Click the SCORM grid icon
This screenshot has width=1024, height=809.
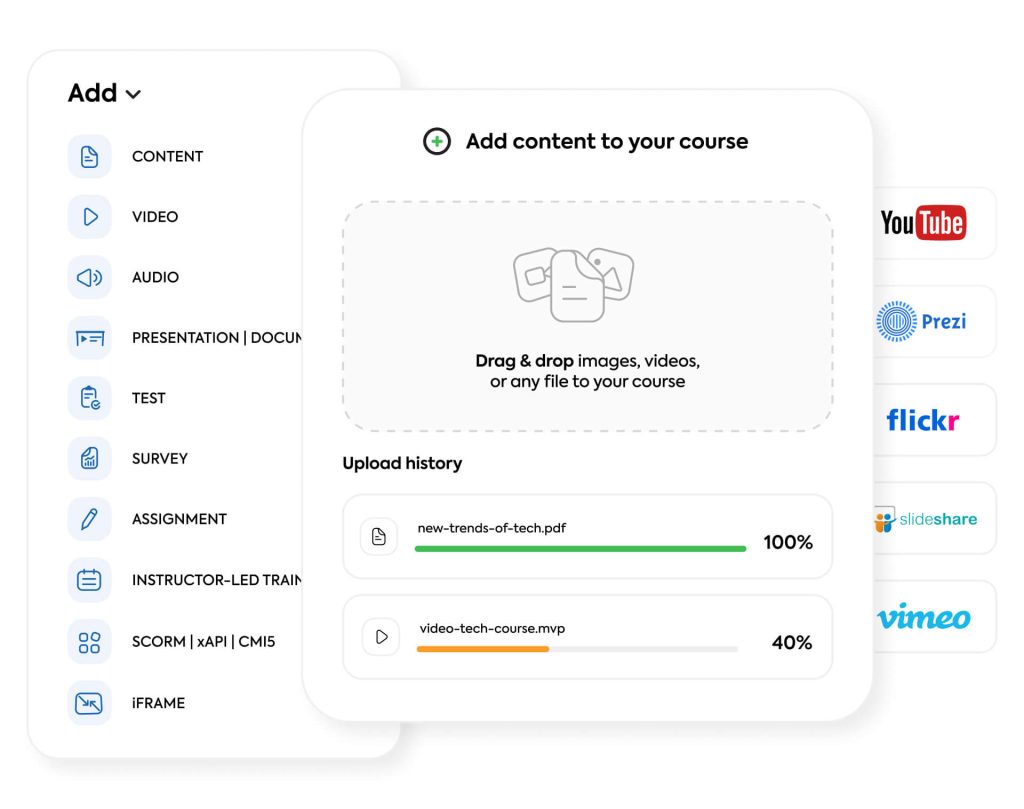pyautogui.click(x=90, y=642)
